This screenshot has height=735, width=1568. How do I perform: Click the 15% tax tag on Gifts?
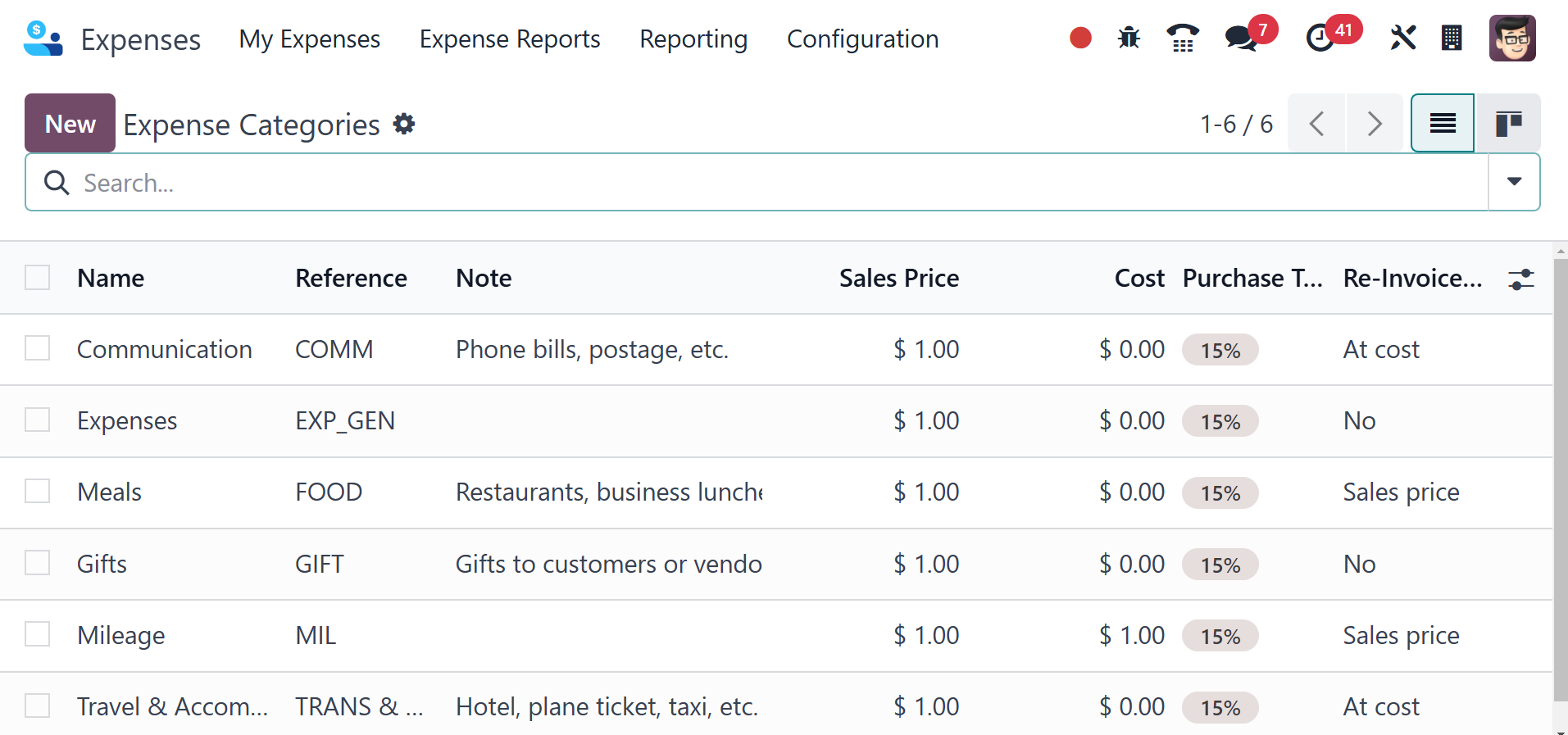(x=1220, y=565)
